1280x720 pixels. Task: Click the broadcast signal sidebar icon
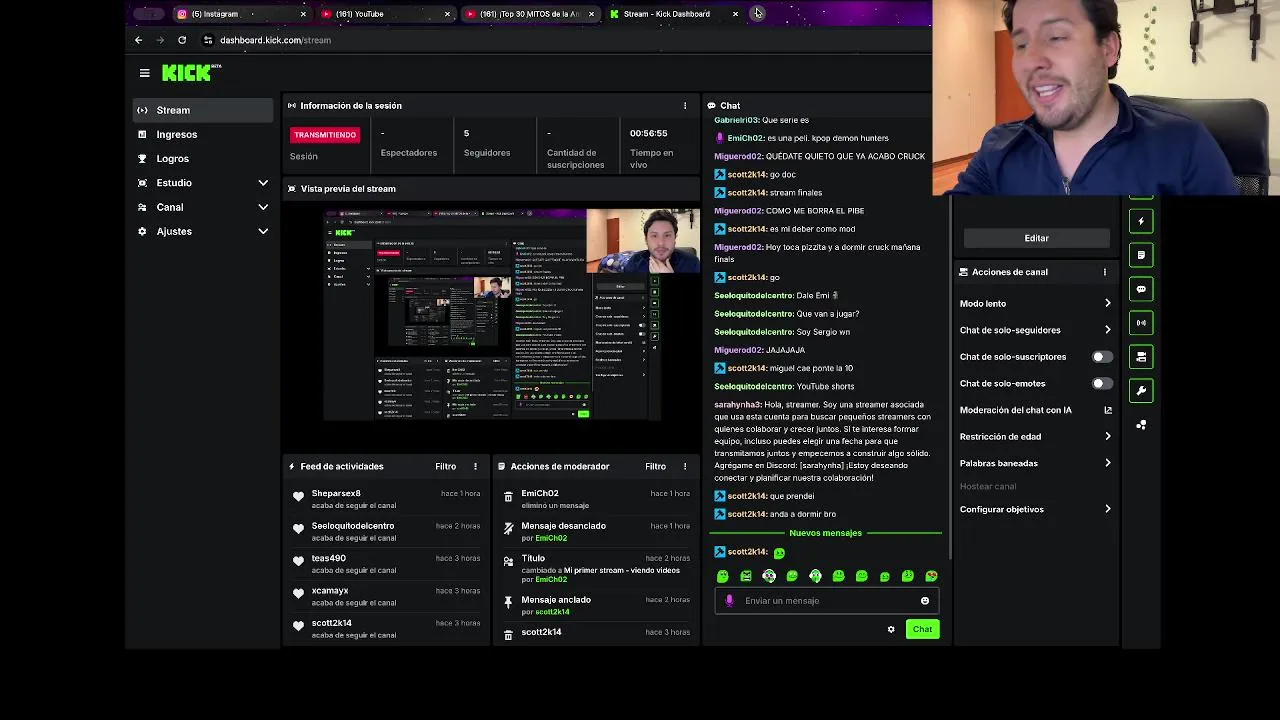[x=1141, y=323]
